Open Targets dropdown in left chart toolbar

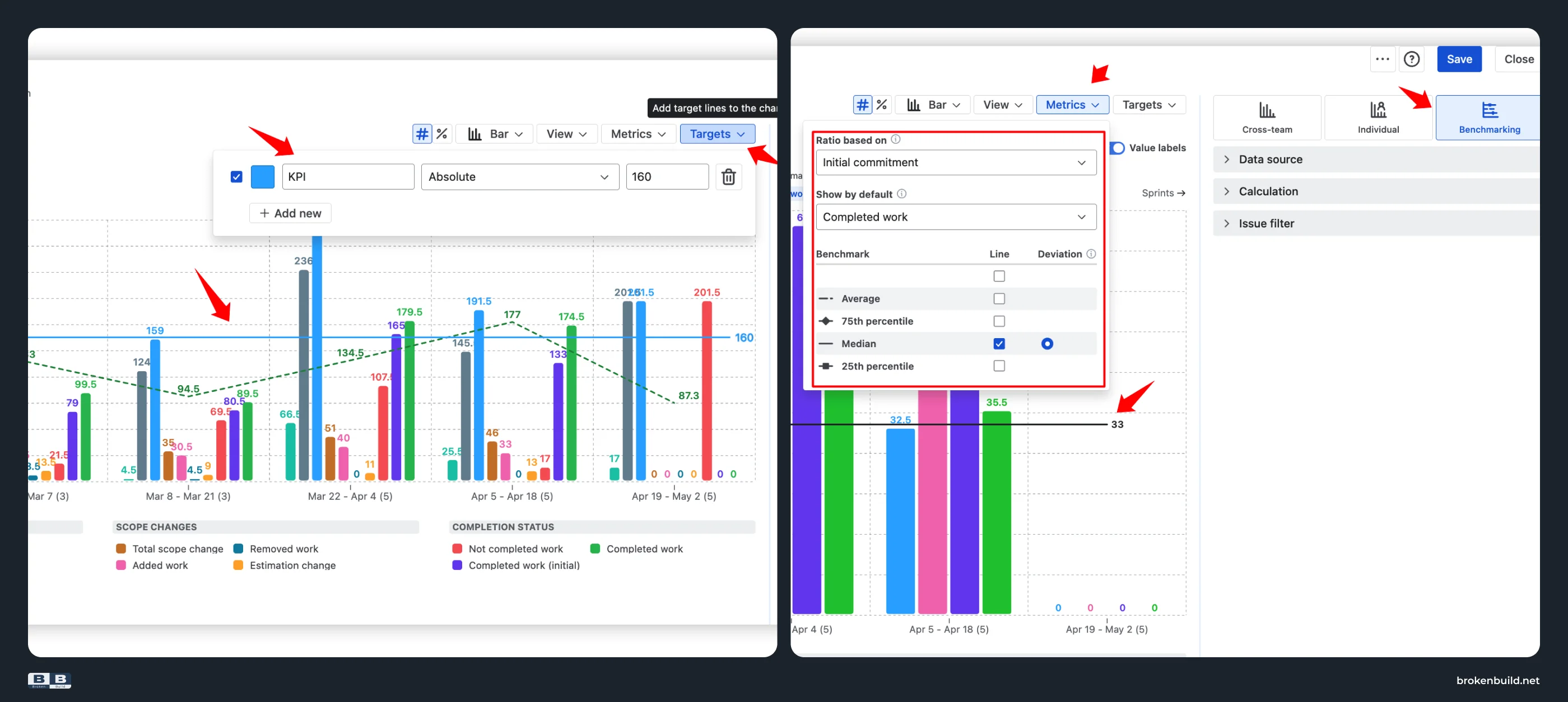pyautogui.click(x=717, y=134)
